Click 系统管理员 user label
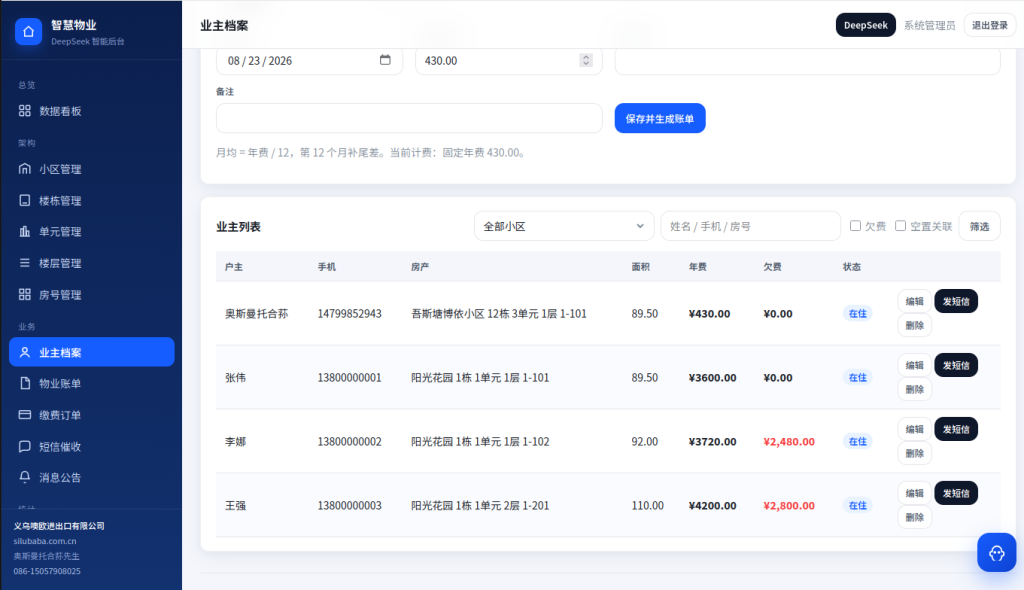 click(929, 25)
